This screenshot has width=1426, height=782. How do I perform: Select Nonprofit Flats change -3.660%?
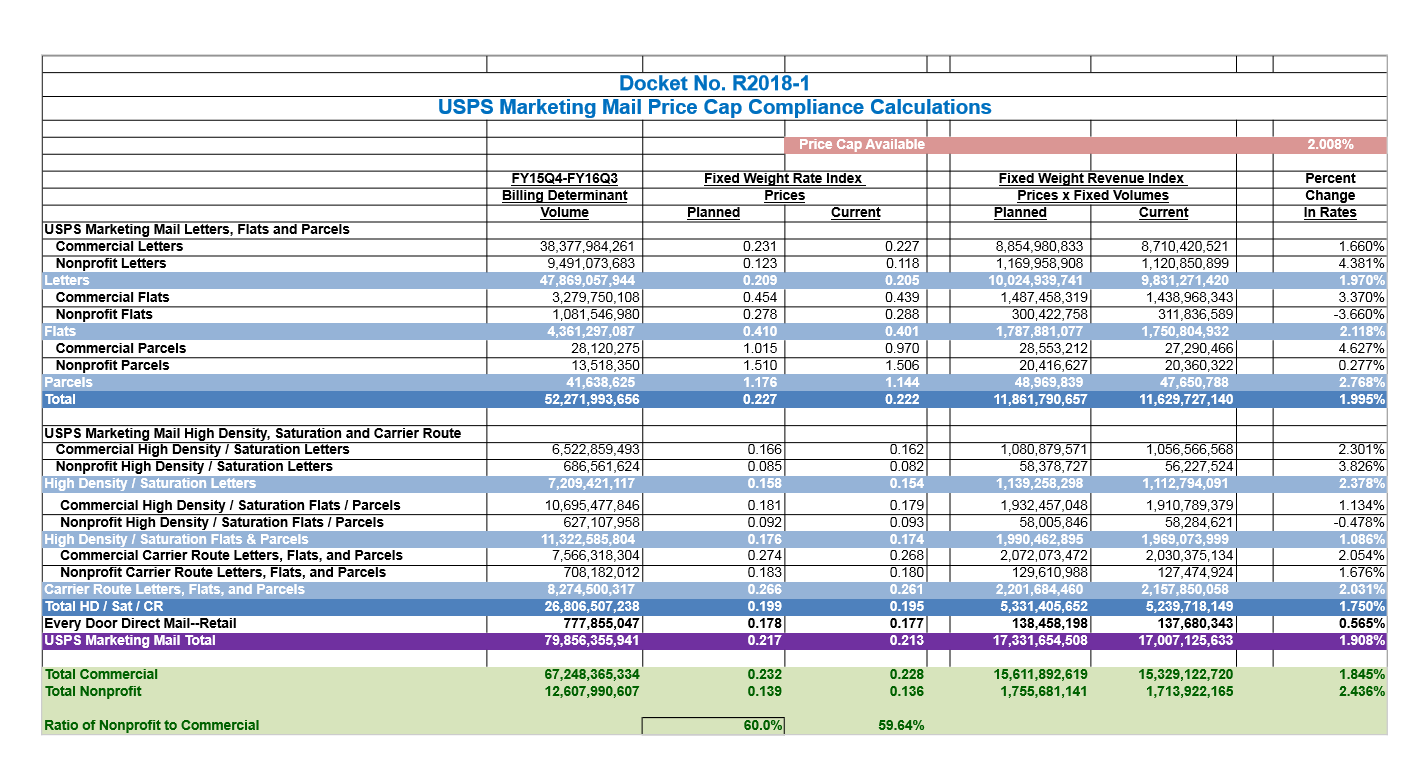point(1359,315)
